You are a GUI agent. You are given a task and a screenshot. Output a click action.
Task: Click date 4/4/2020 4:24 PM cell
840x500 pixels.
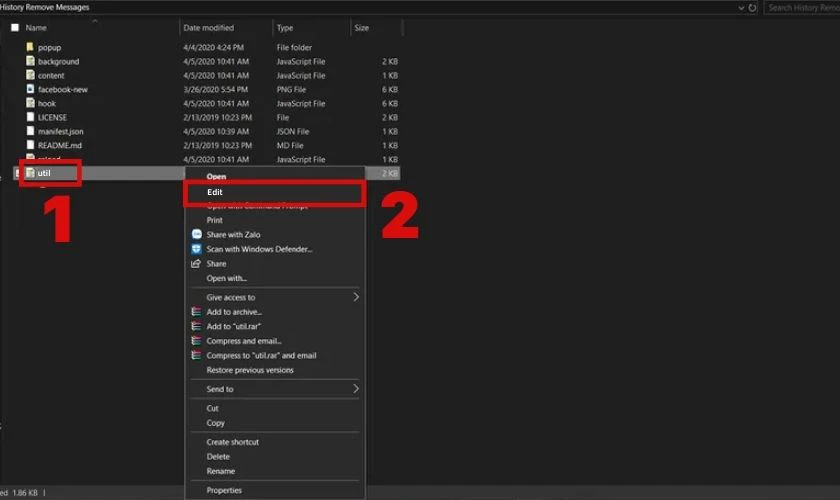[x=213, y=47]
